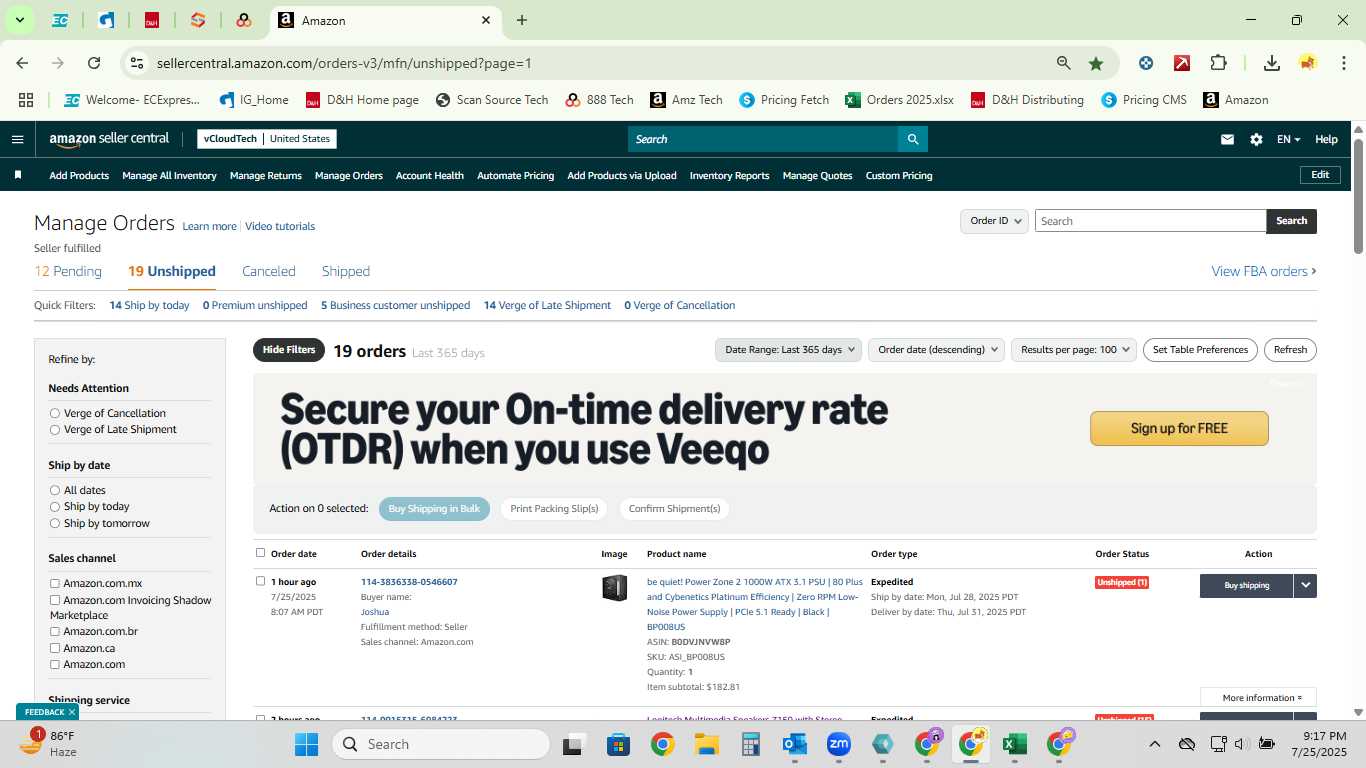
Task: Select the Verge of Cancellation radio button
Action: pyautogui.click(x=55, y=413)
